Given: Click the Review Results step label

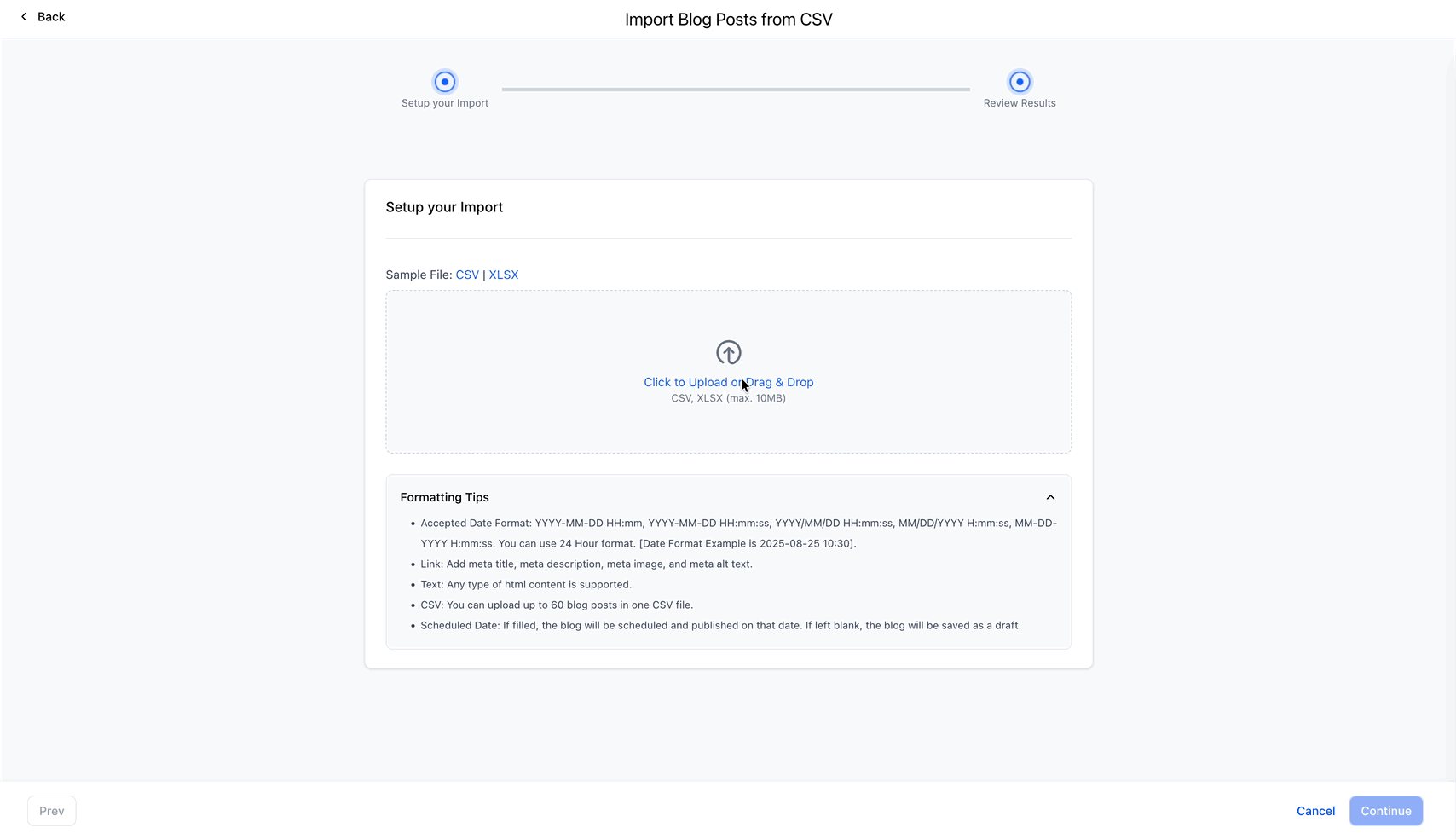Looking at the screenshot, I should (1020, 103).
